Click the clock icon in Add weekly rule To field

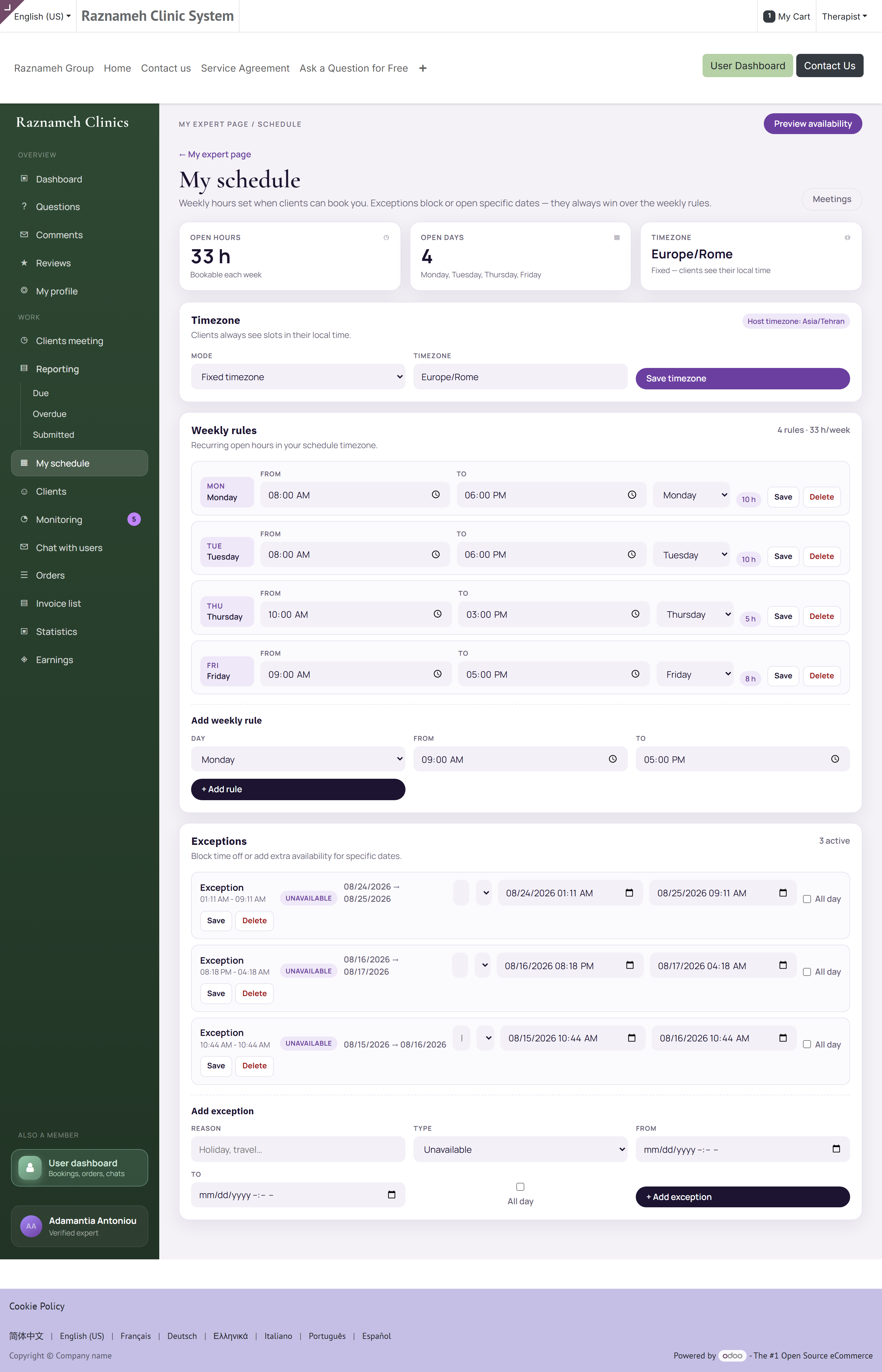coord(835,759)
